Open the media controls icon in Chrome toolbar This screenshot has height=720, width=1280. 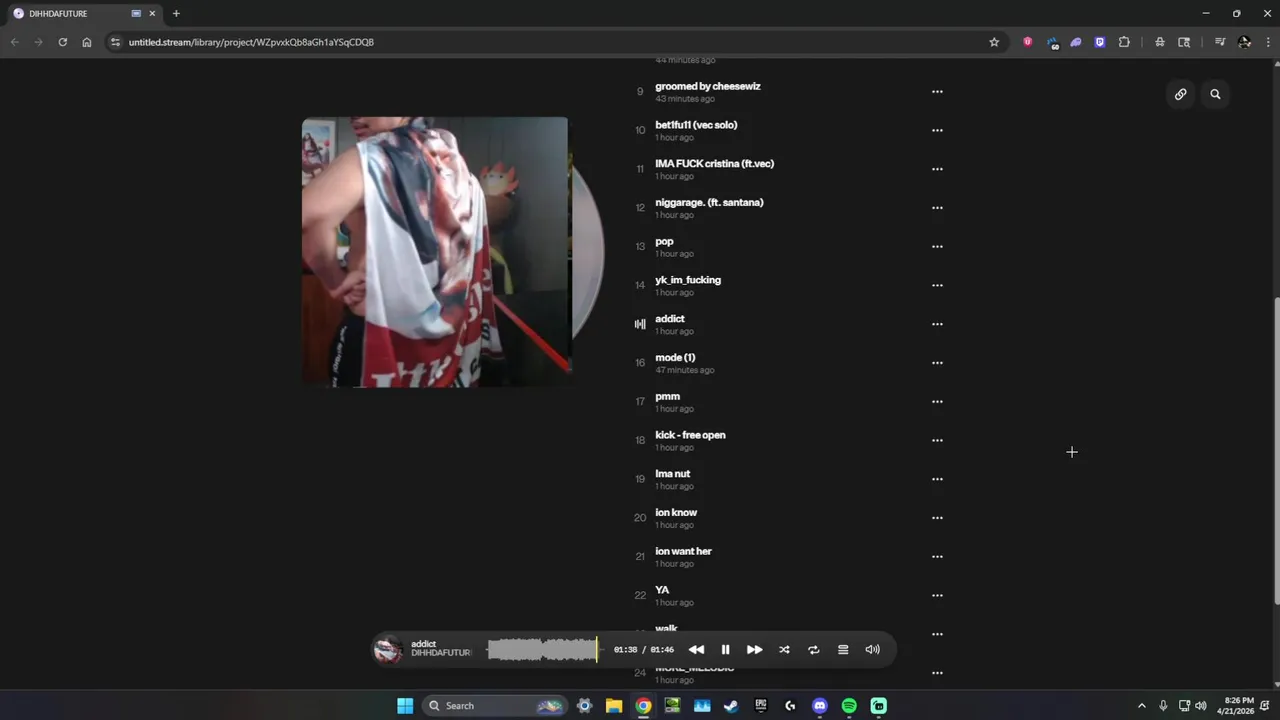1220,42
